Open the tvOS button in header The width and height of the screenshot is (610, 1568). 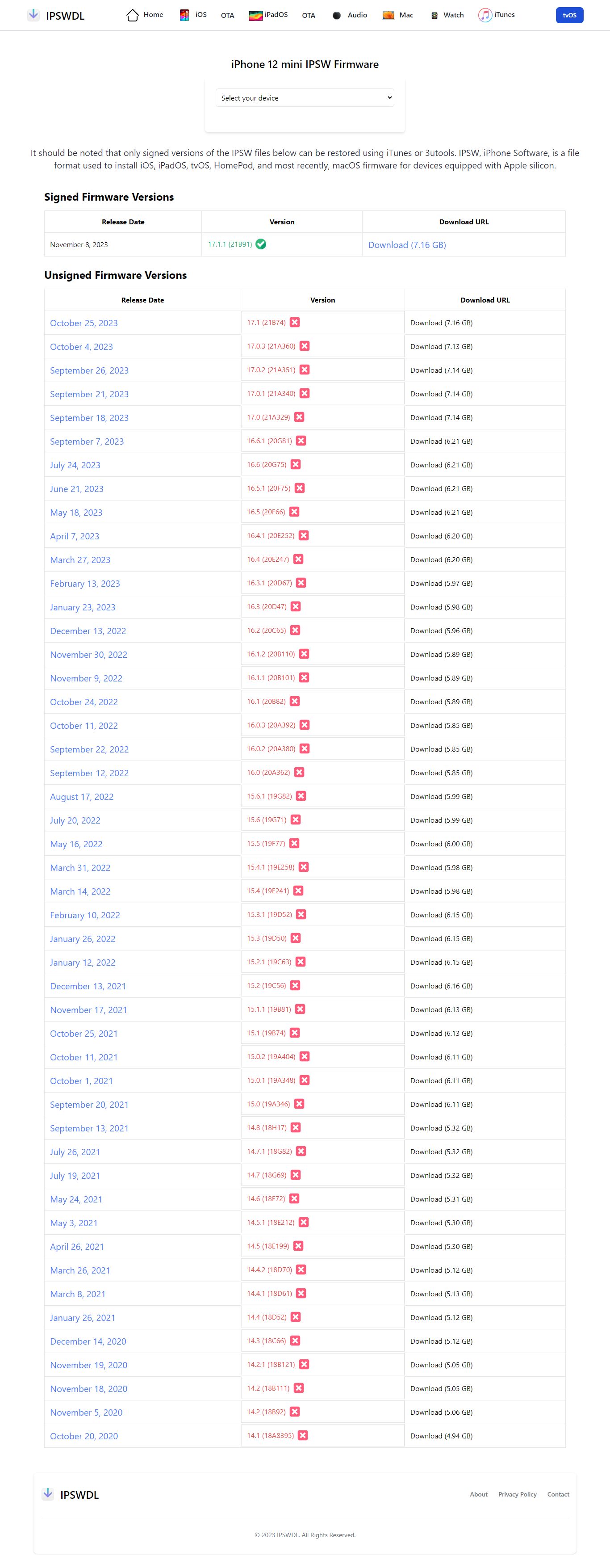(569, 15)
